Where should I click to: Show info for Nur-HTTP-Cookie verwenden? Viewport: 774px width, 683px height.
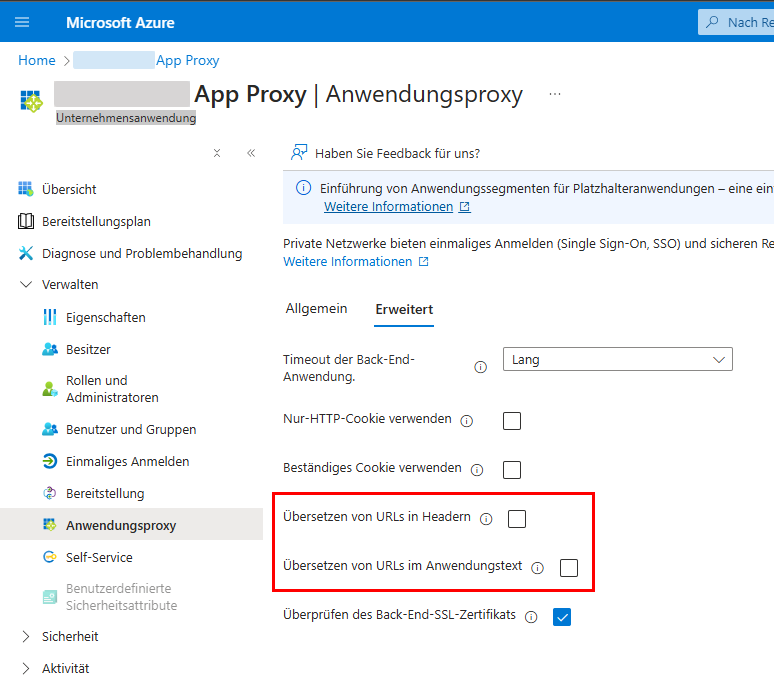coord(466,421)
